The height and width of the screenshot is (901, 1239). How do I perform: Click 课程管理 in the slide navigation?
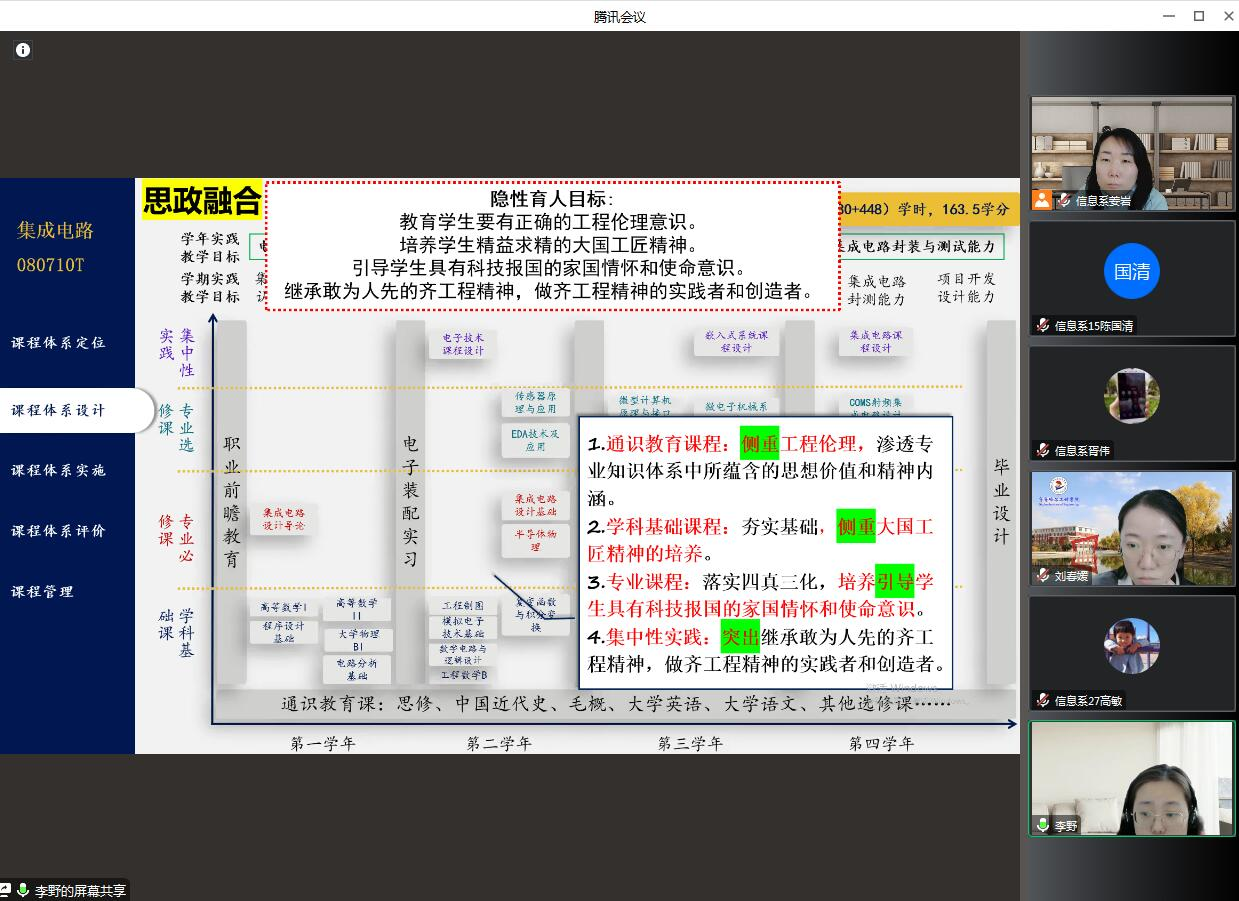(x=43, y=592)
